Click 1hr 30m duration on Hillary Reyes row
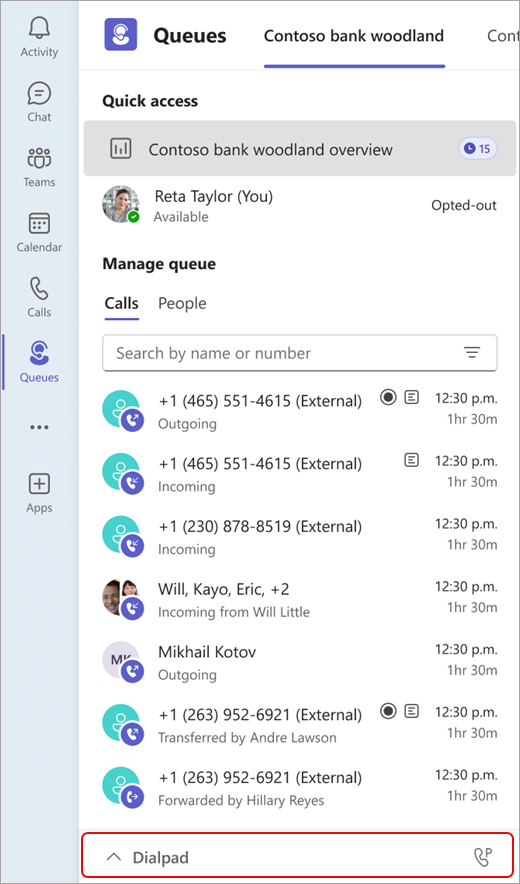The width and height of the screenshot is (520, 884). pos(472,795)
